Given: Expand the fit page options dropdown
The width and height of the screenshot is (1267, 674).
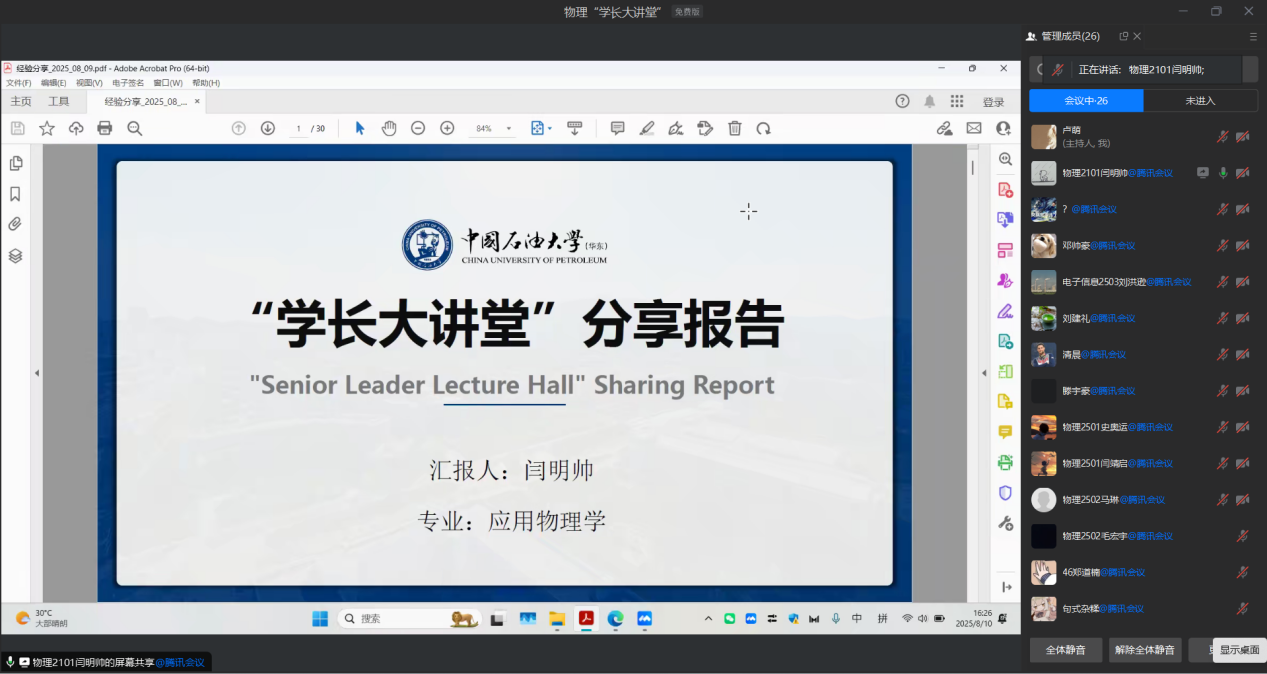Looking at the screenshot, I should point(550,129).
